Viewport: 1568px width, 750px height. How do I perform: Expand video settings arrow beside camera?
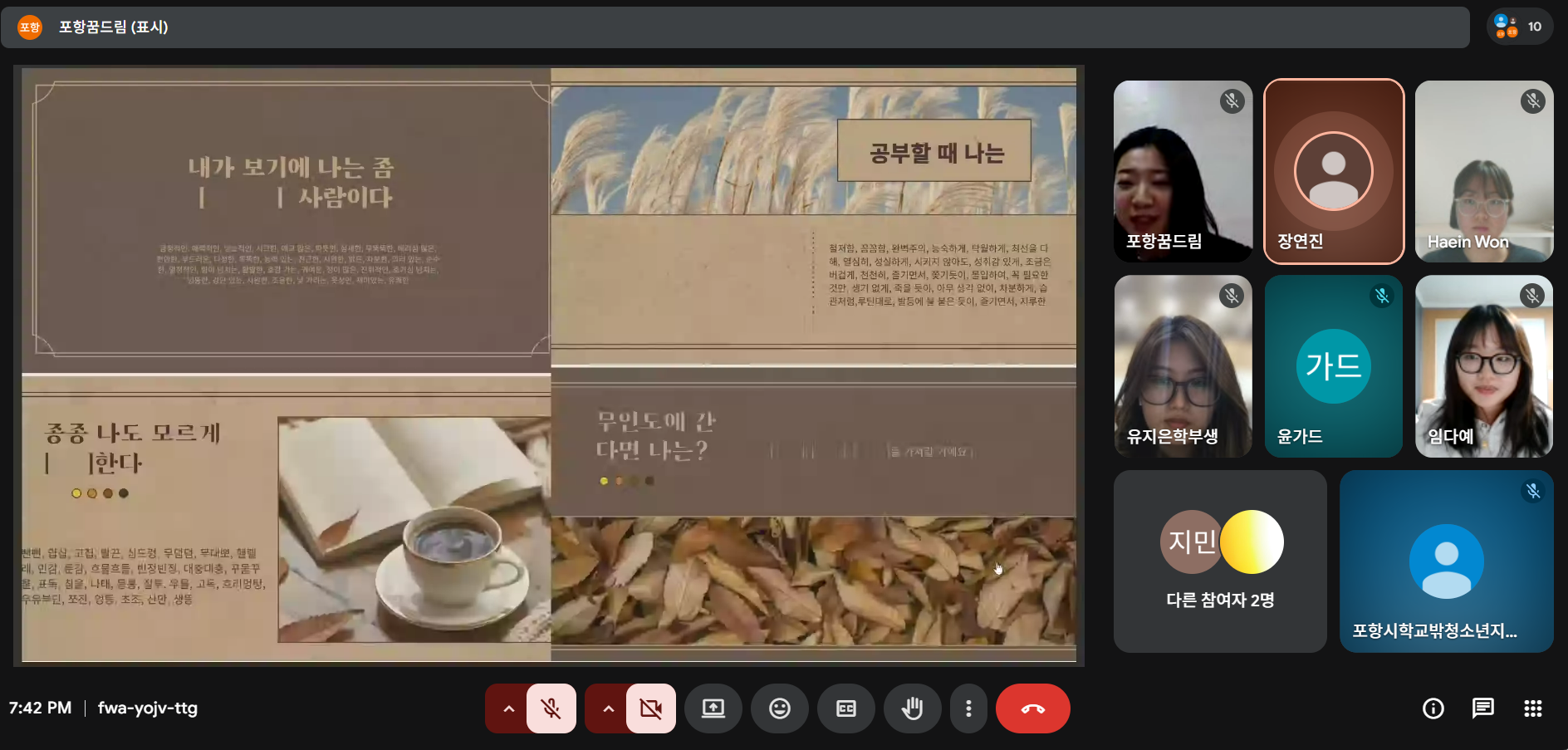[x=608, y=708]
